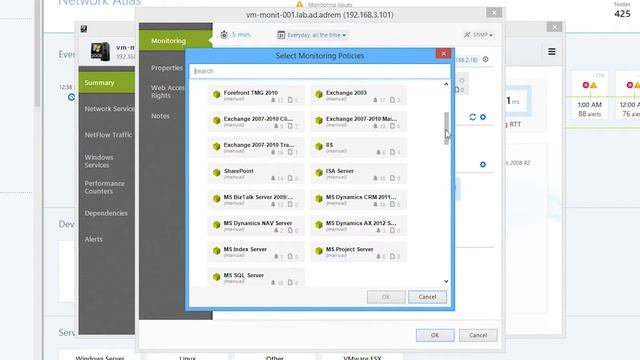
Task: Click the refresh icon in node settings
Action: tap(472, 117)
